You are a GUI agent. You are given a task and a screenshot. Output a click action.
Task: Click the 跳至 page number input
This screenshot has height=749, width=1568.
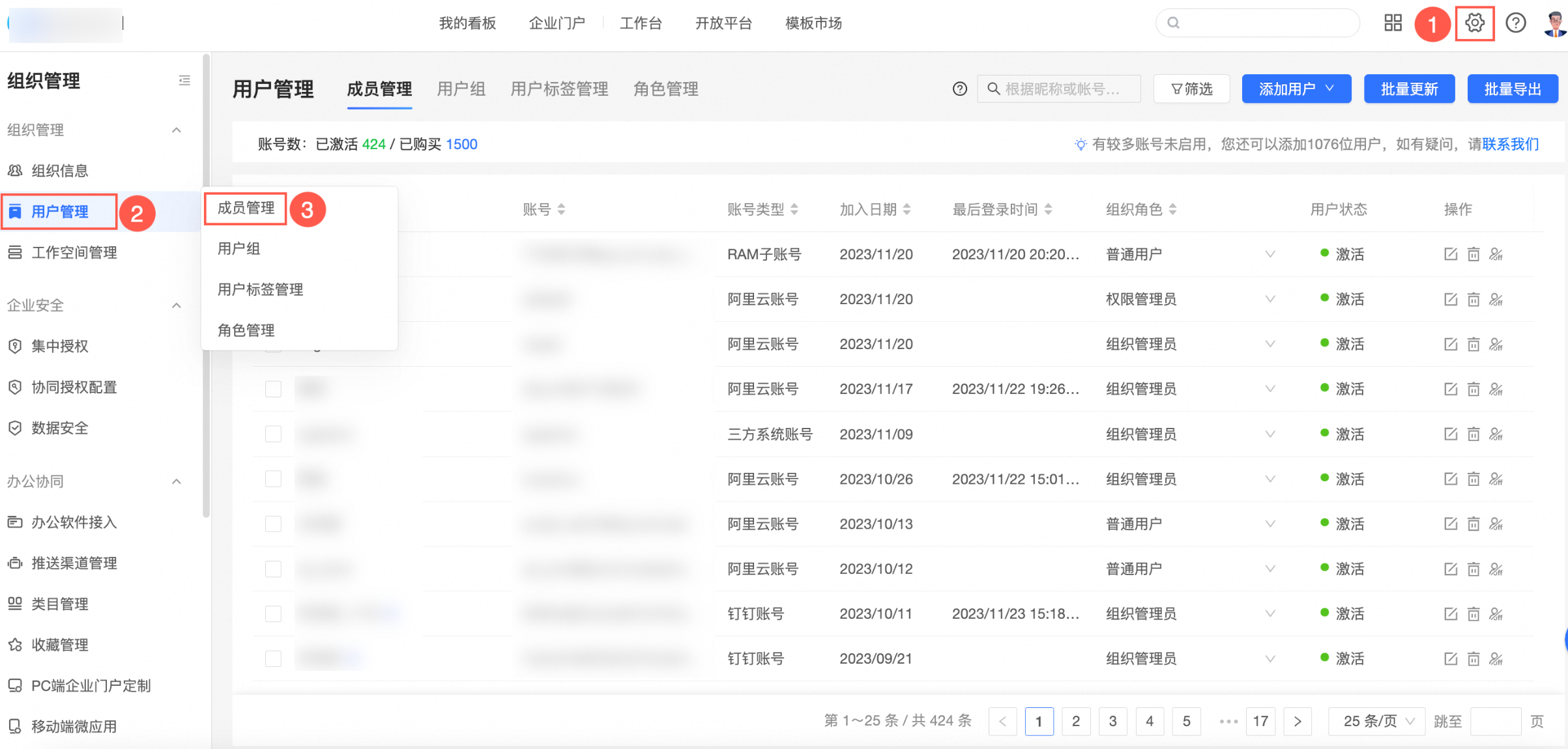pos(1496,721)
